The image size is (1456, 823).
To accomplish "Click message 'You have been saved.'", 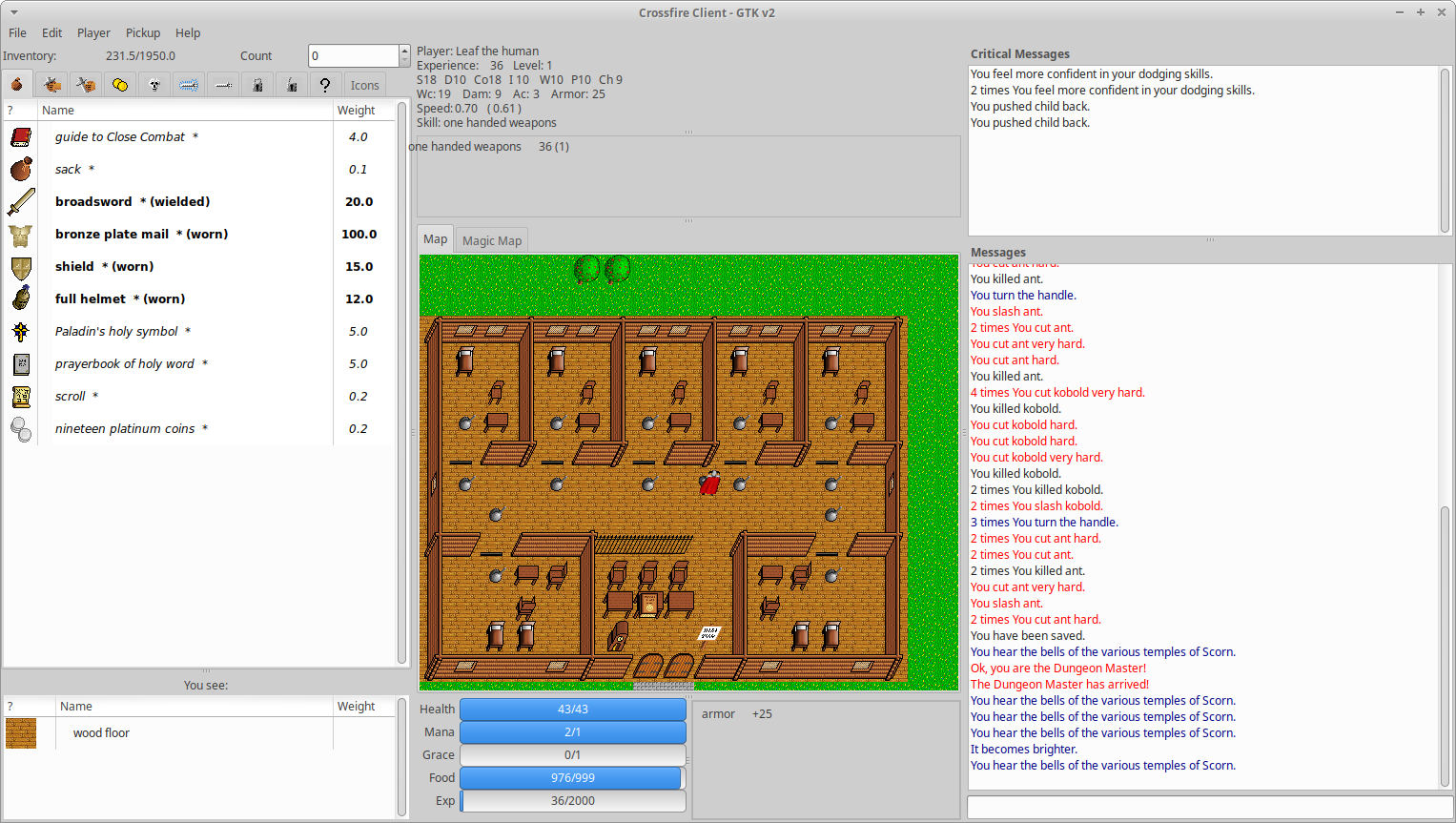I will [x=1028, y=636].
